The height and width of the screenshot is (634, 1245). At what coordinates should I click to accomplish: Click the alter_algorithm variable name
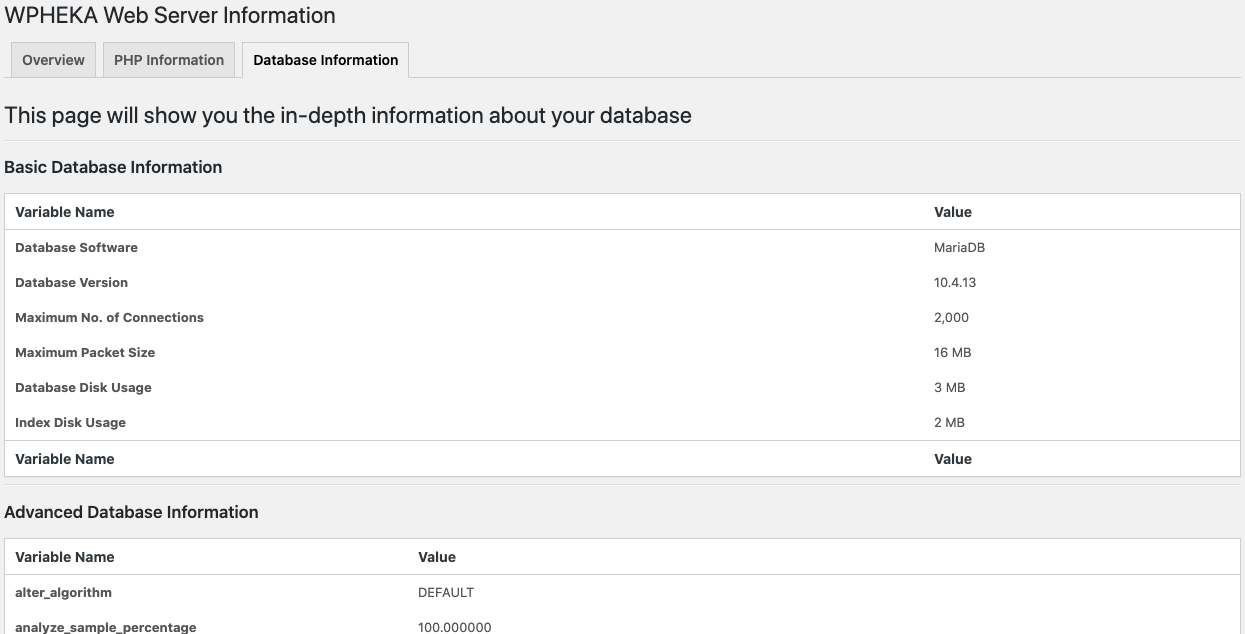(x=63, y=592)
